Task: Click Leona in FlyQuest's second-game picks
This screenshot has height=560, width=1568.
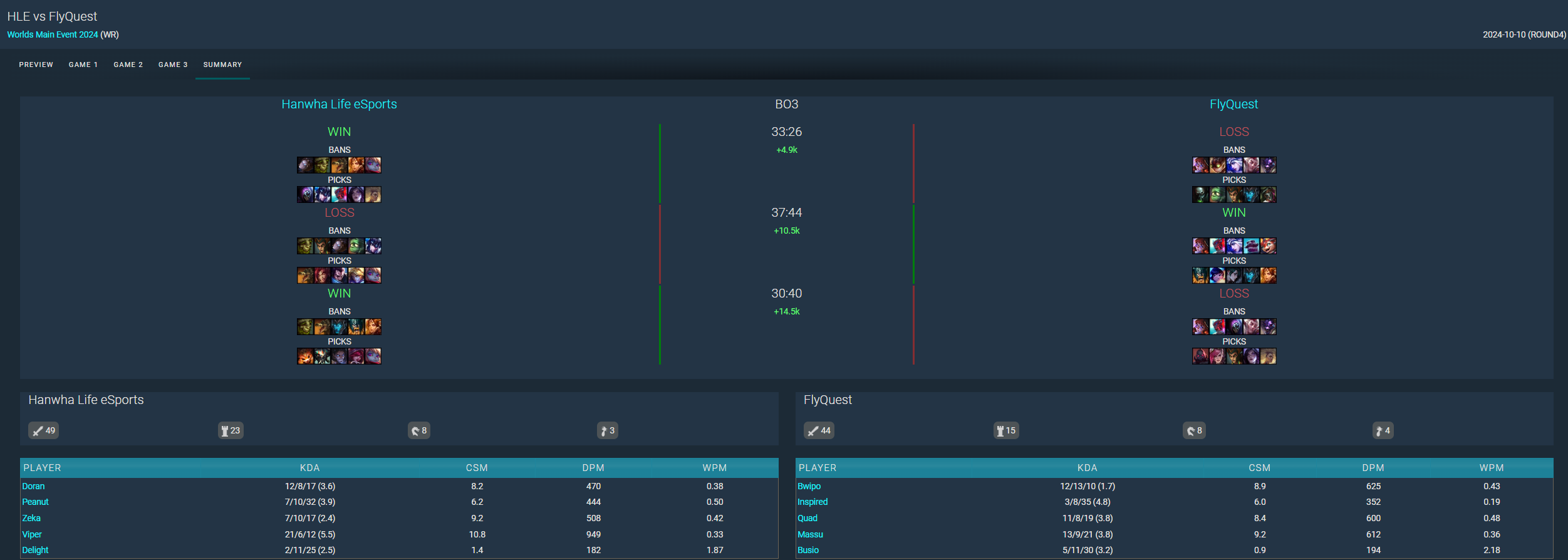Action: pos(1268,275)
